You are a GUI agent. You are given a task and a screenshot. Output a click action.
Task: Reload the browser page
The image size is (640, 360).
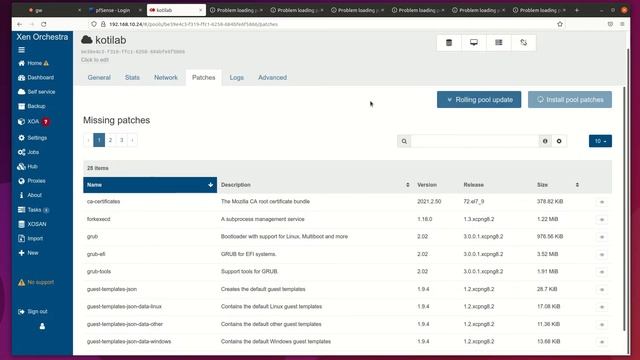tap(44, 24)
